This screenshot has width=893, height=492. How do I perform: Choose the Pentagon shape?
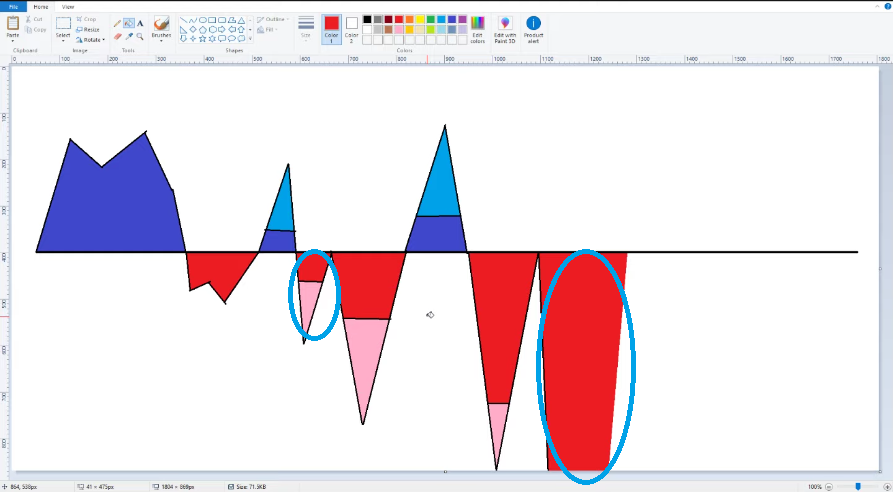pyautogui.click(x=203, y=30)
